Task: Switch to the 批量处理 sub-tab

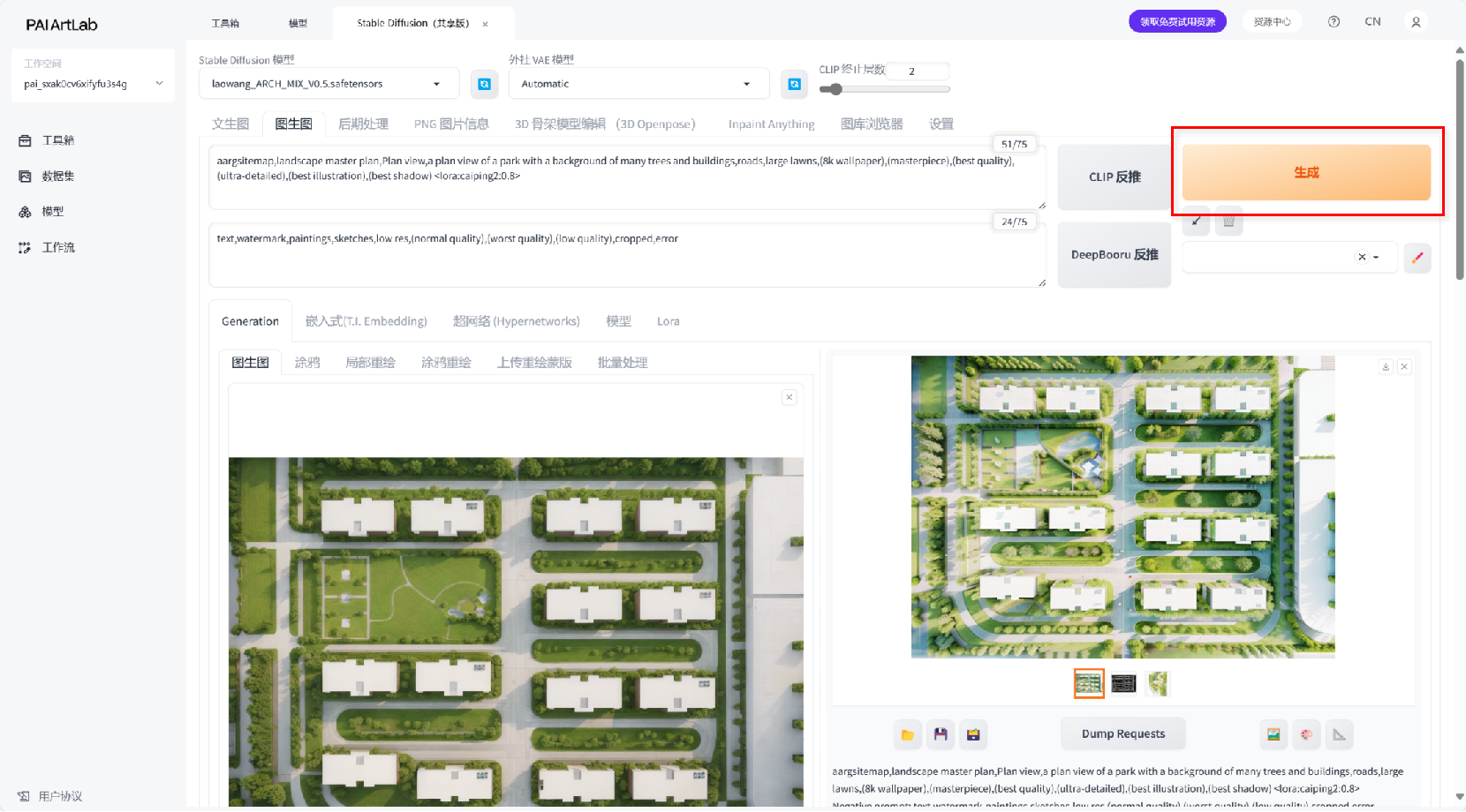Action: coord(623,363)
